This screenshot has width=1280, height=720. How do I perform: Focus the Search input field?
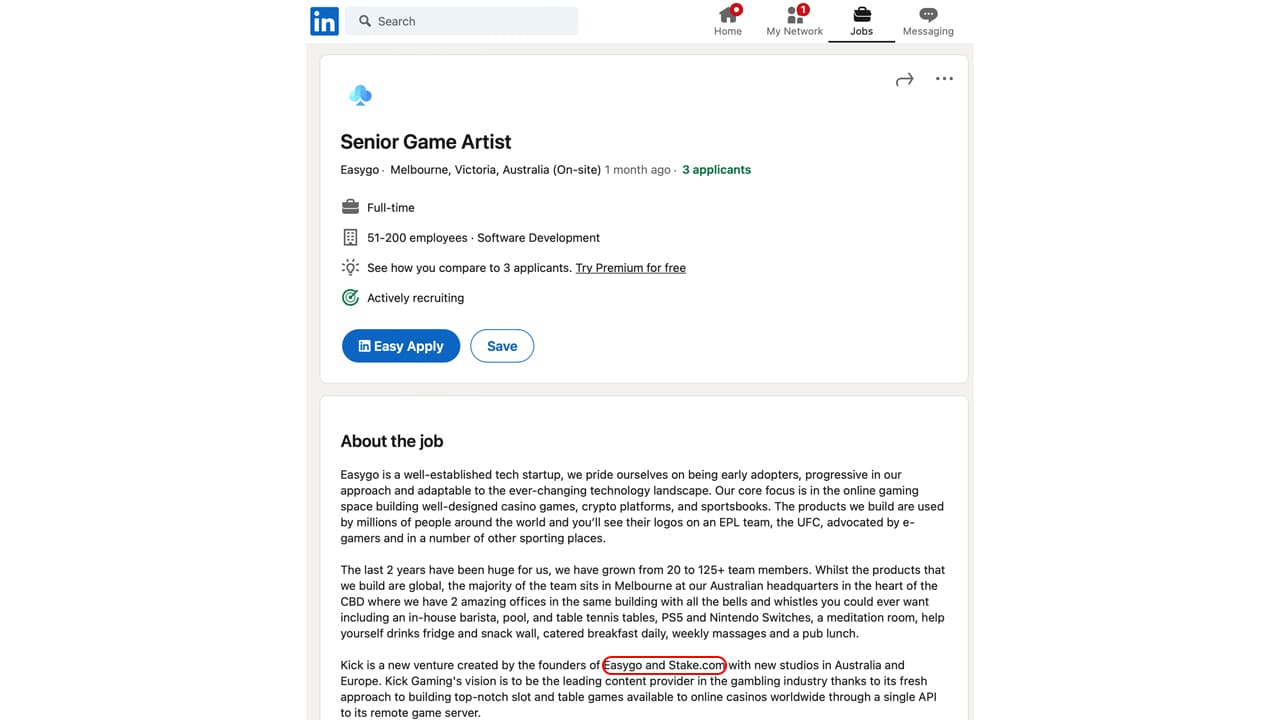(x=461, y=21)
